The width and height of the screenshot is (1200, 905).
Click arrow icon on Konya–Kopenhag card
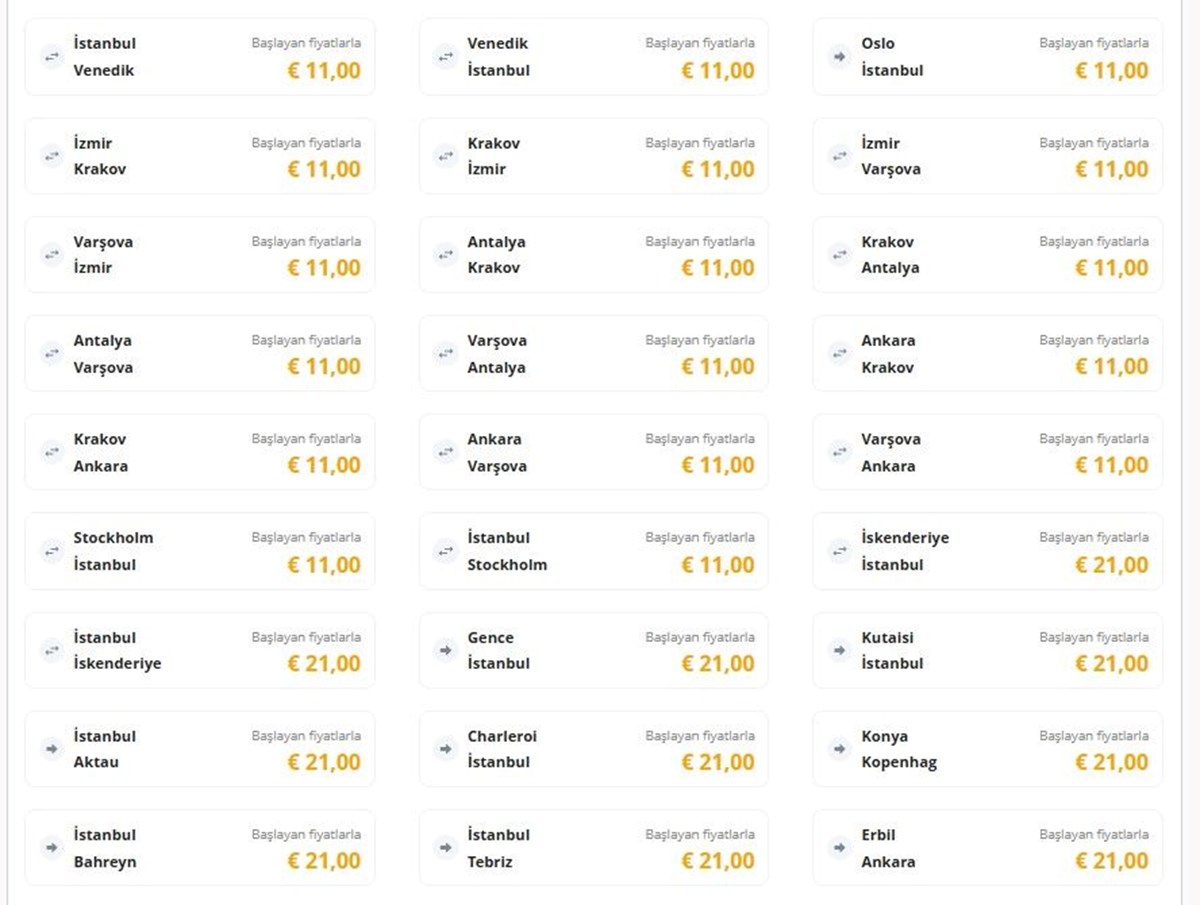pos(840,749)
